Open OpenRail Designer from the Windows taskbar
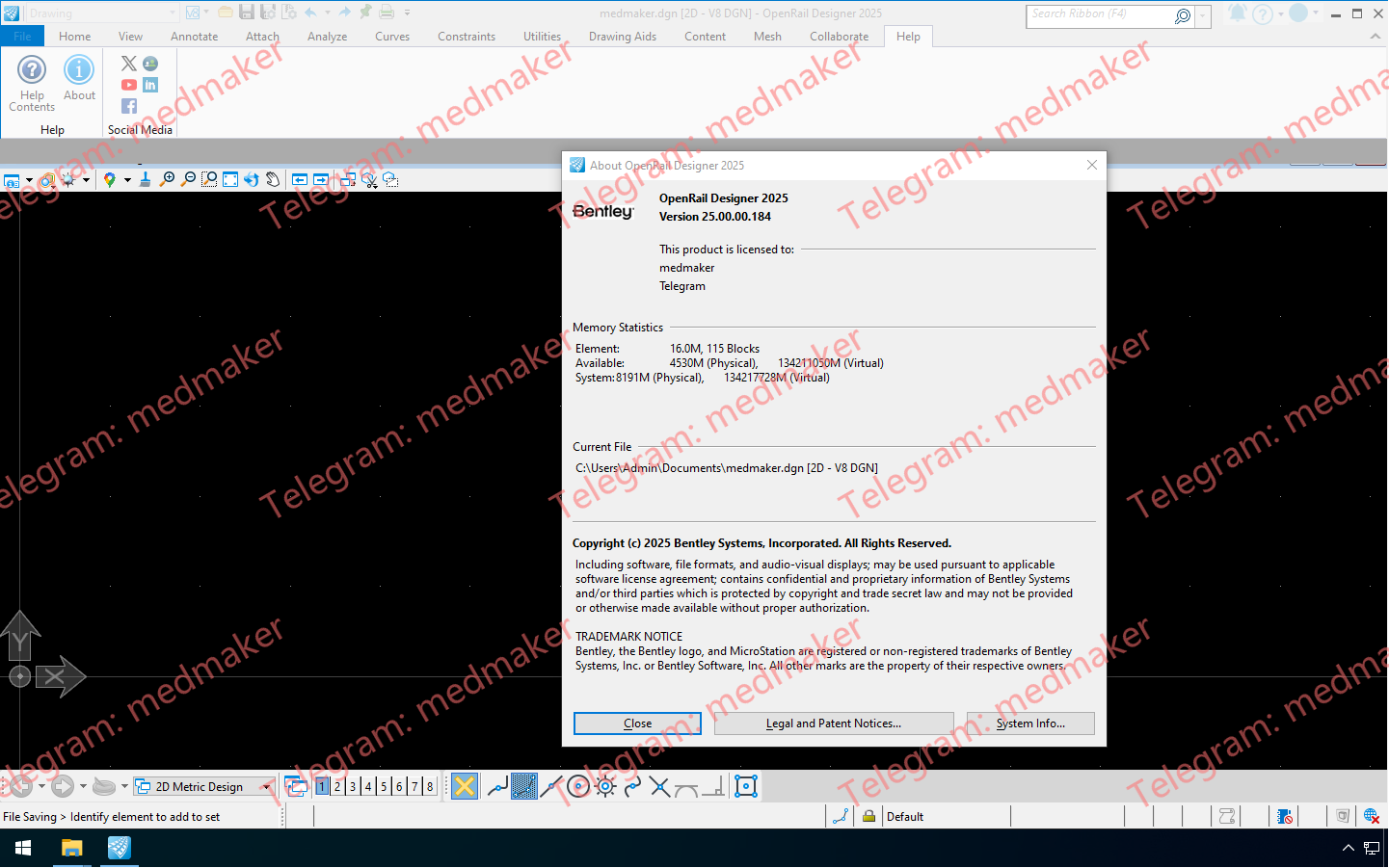1389x868 pixels. 118,848
